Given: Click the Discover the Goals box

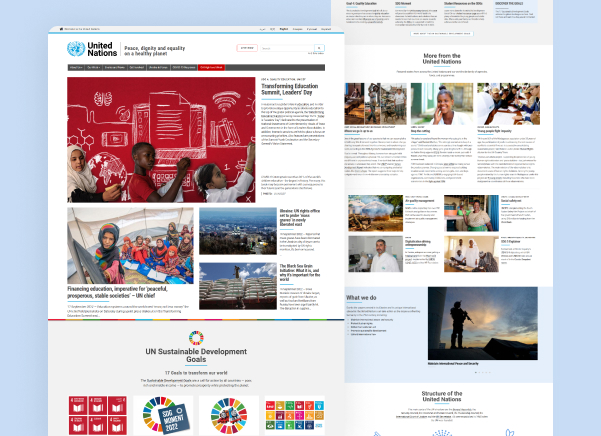Looking at the screenshot, I should coord(515,11).
